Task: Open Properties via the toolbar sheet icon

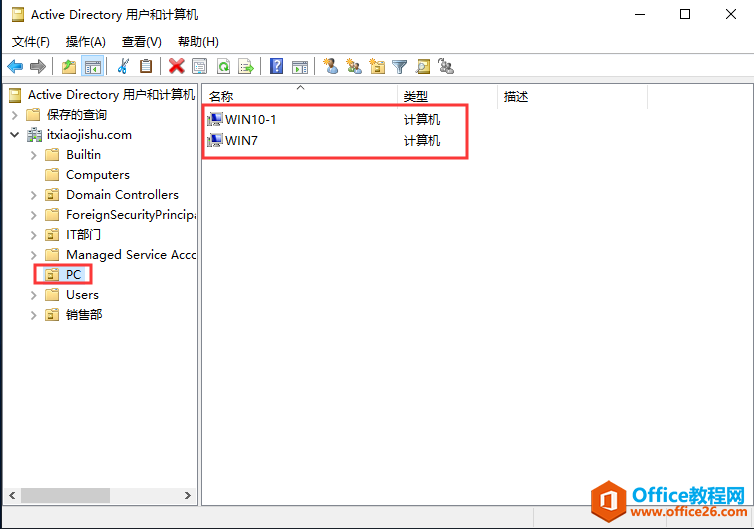Action: coord(200,66)
